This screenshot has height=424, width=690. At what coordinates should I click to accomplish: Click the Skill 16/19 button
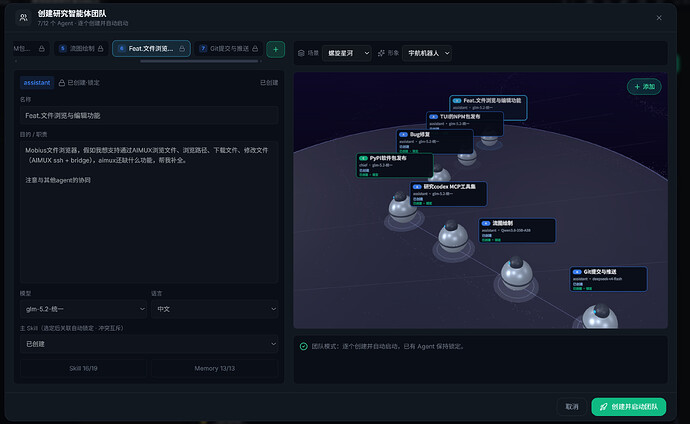pyautogui.click(x=83, y=368)
